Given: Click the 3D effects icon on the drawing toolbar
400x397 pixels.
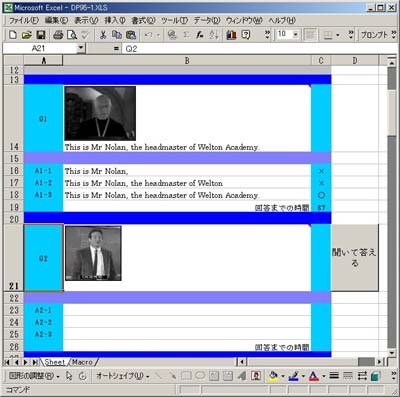Looking at the screenshot, I should pyautogui.click(x=375, y=376).
